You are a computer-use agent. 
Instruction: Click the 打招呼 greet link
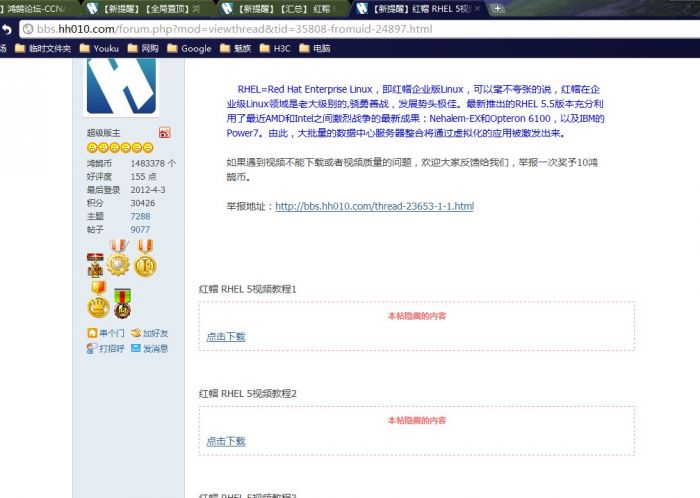tap(106, 349)
